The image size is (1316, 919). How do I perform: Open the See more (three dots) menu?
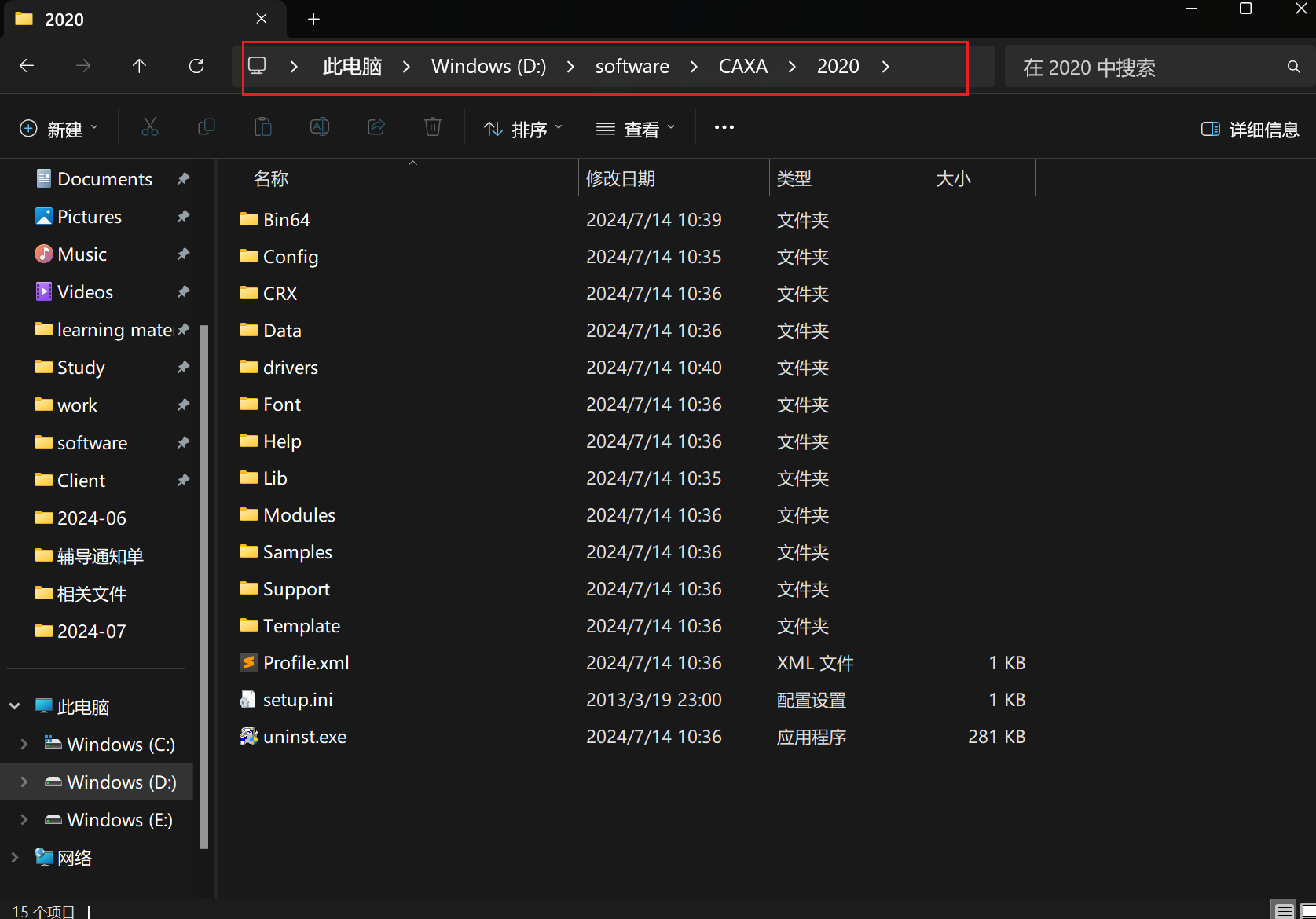pyautogui.click(x=724, y=127)
